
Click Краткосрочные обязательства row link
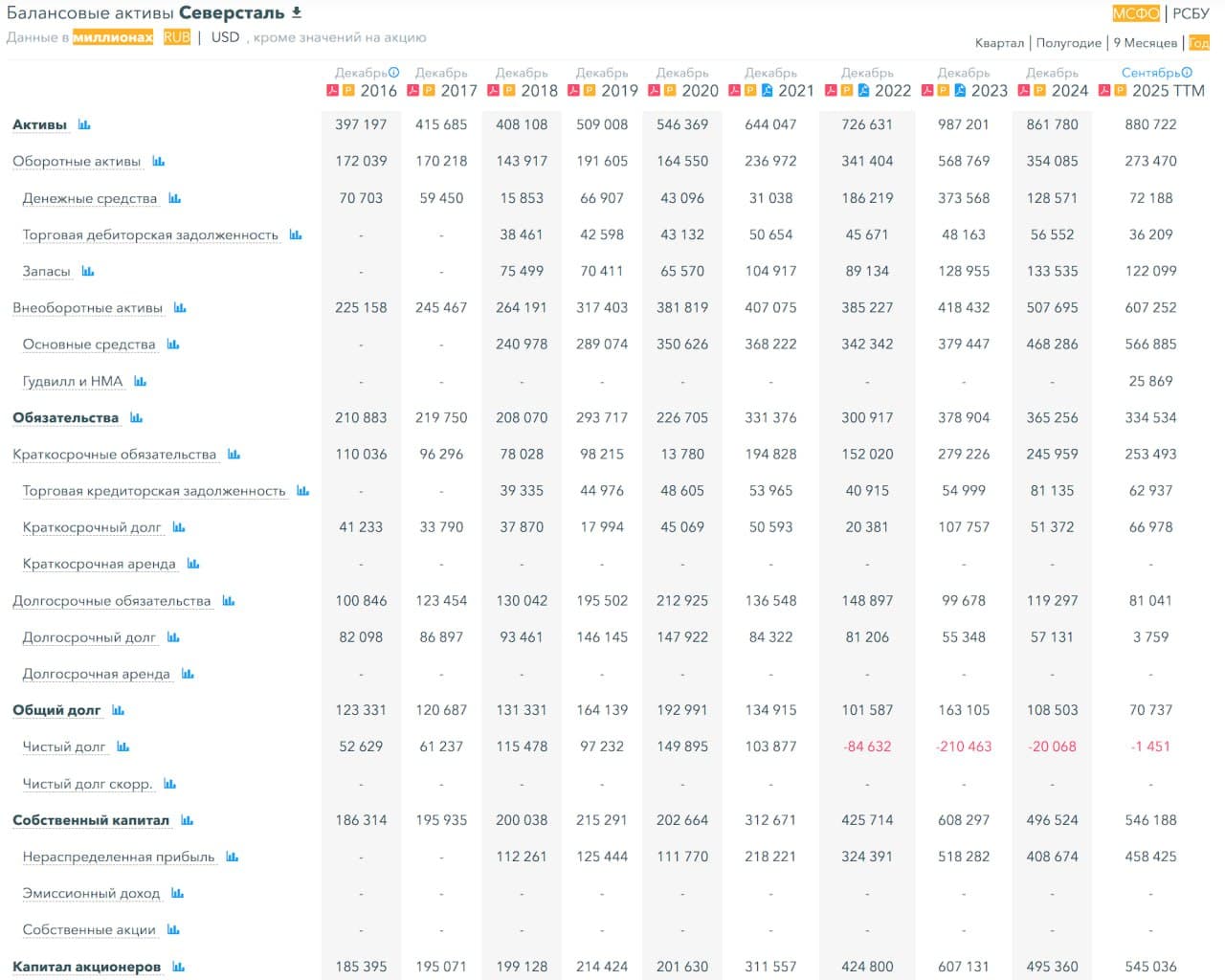114,455
